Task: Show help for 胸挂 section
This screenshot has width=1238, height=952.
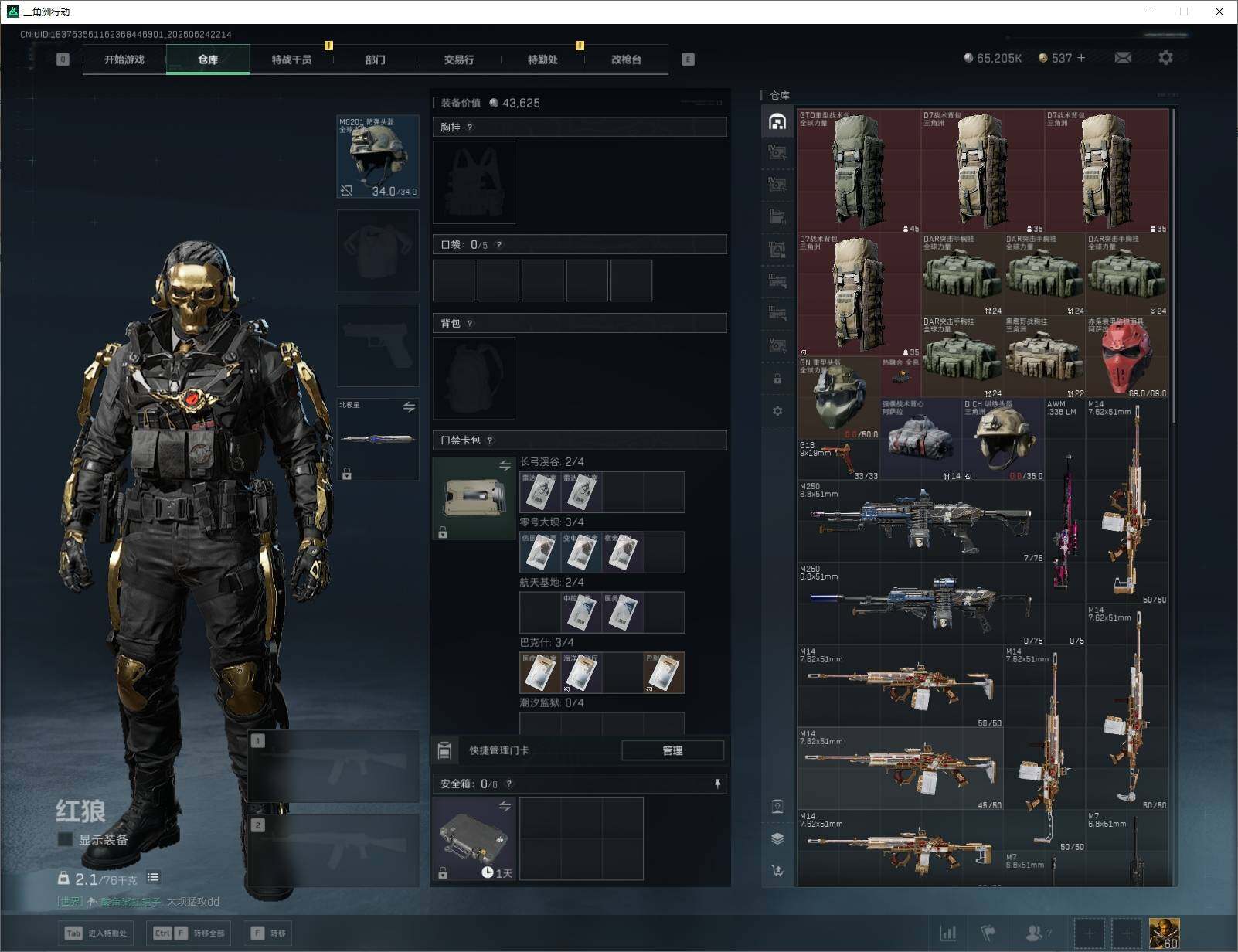Action: (470, 127)
